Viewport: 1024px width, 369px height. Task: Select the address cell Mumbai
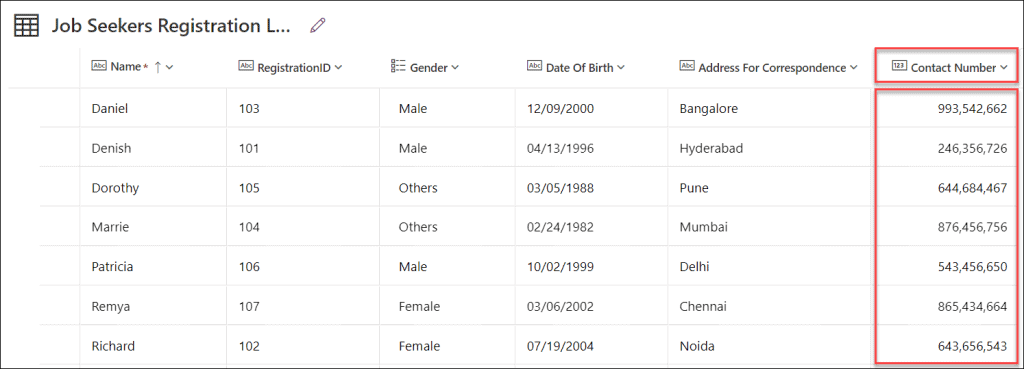click(703, 227)
